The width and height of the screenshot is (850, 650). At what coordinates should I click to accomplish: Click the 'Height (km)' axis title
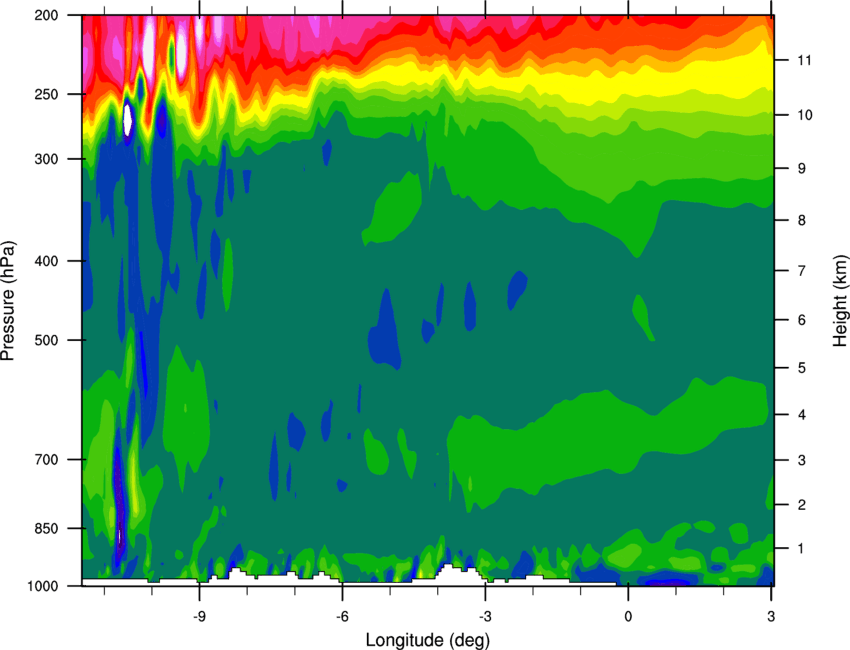pyautogui.click(x=840, y=300)
